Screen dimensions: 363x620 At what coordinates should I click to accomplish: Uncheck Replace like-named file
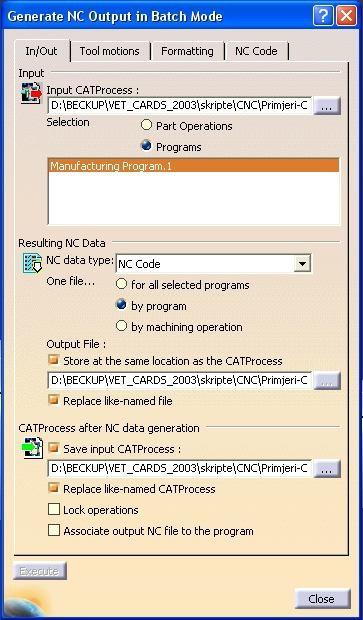pyautogui.click(x=53, y=400)
